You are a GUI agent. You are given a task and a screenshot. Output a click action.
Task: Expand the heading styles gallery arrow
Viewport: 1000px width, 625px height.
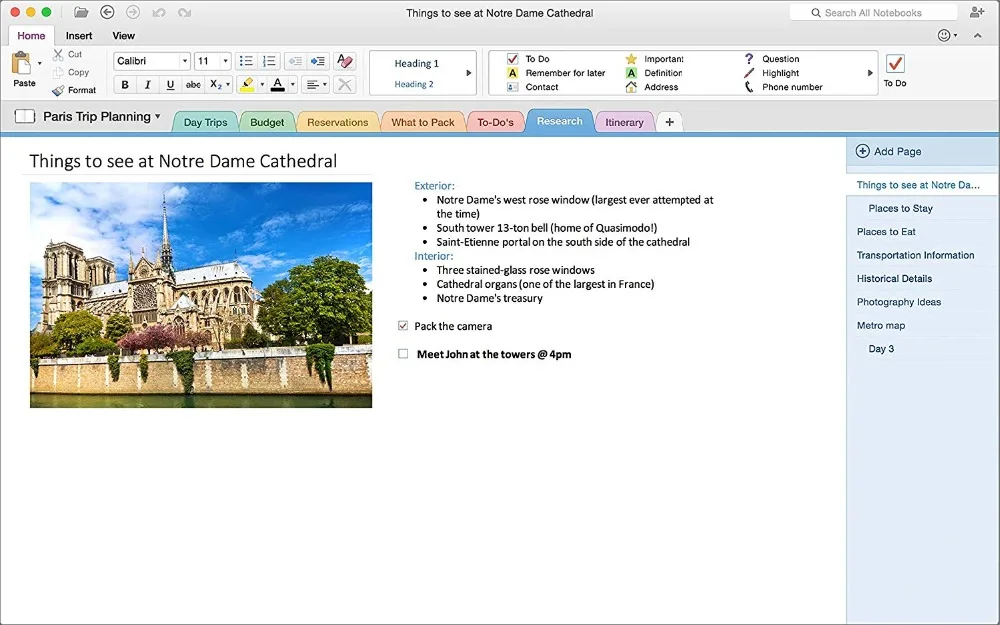[x=469, y=73]
